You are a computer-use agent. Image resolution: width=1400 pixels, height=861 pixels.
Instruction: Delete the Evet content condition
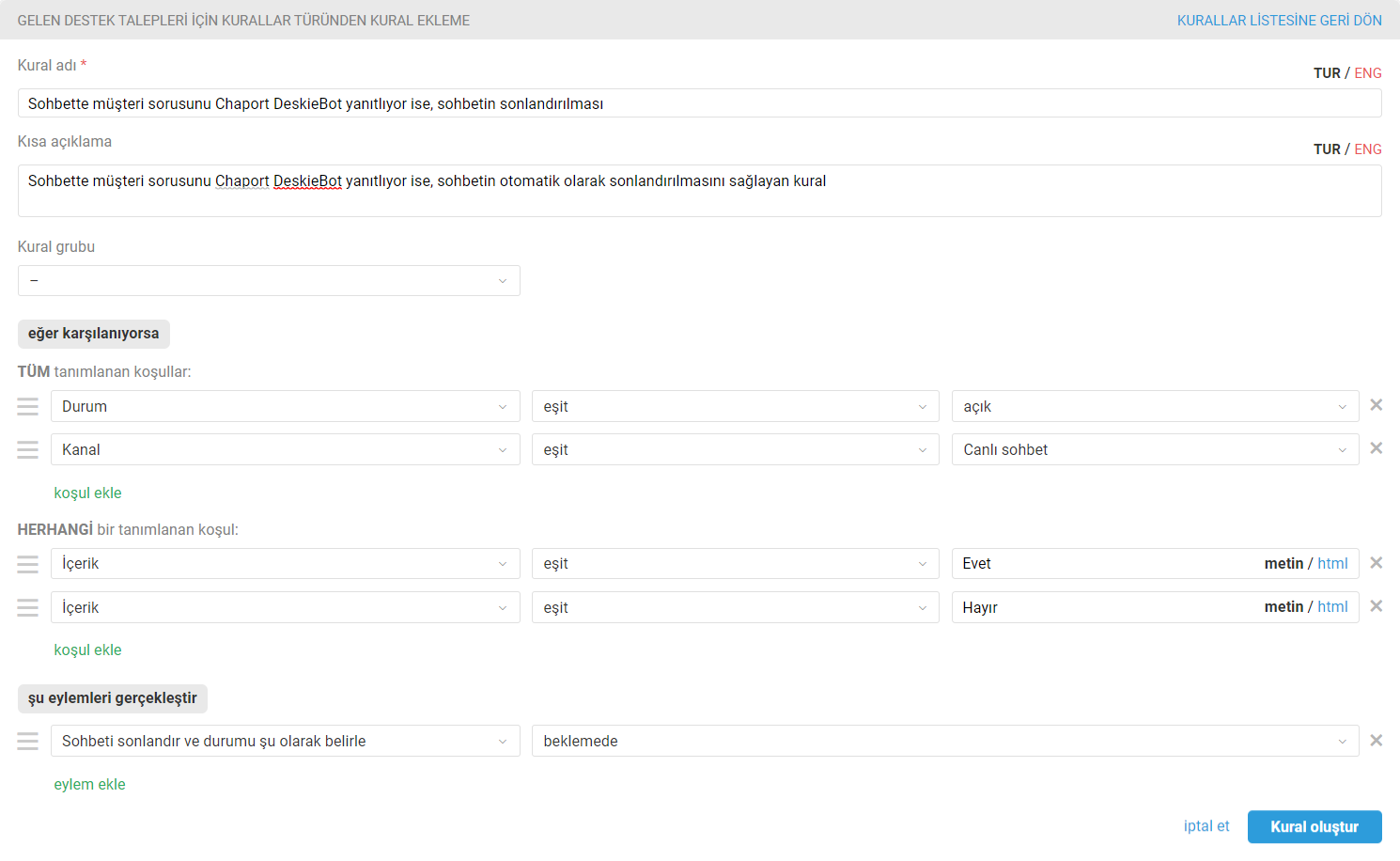[1376, 563]
